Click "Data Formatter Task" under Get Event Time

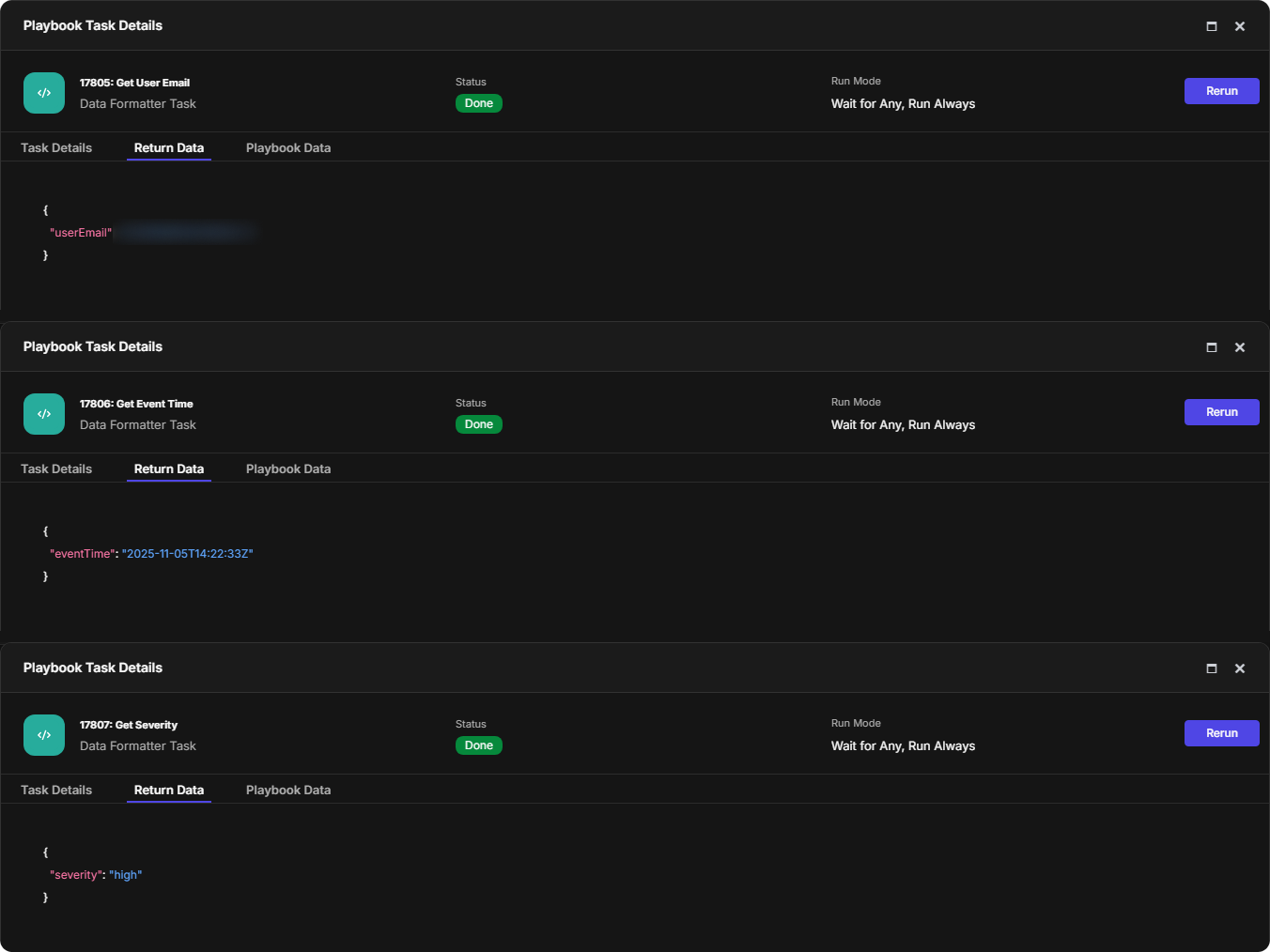pos(138,425)
